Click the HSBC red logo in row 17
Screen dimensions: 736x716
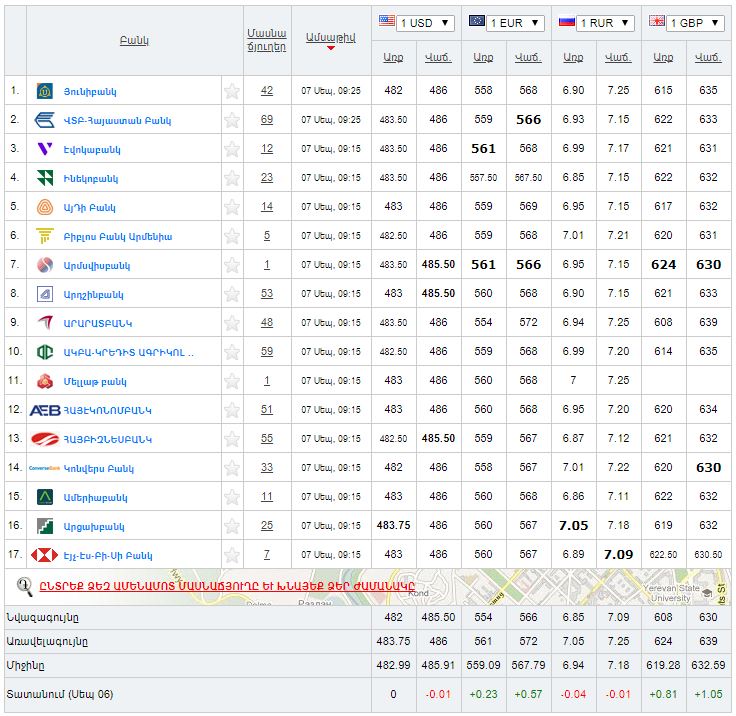[44, 555]
